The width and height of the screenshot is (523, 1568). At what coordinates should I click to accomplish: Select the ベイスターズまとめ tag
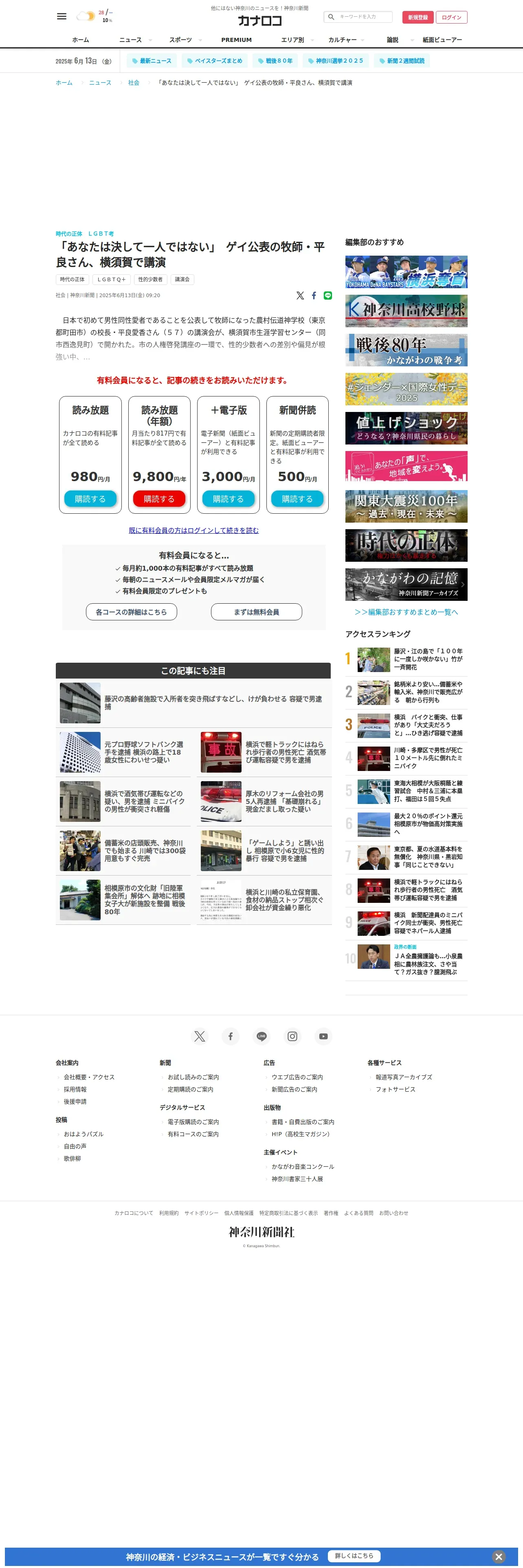coord(215,61)
